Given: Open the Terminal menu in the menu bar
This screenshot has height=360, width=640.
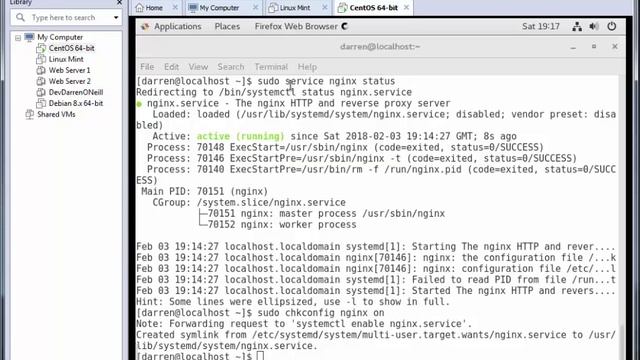Looking at the screenshot, I should point(271,67).
